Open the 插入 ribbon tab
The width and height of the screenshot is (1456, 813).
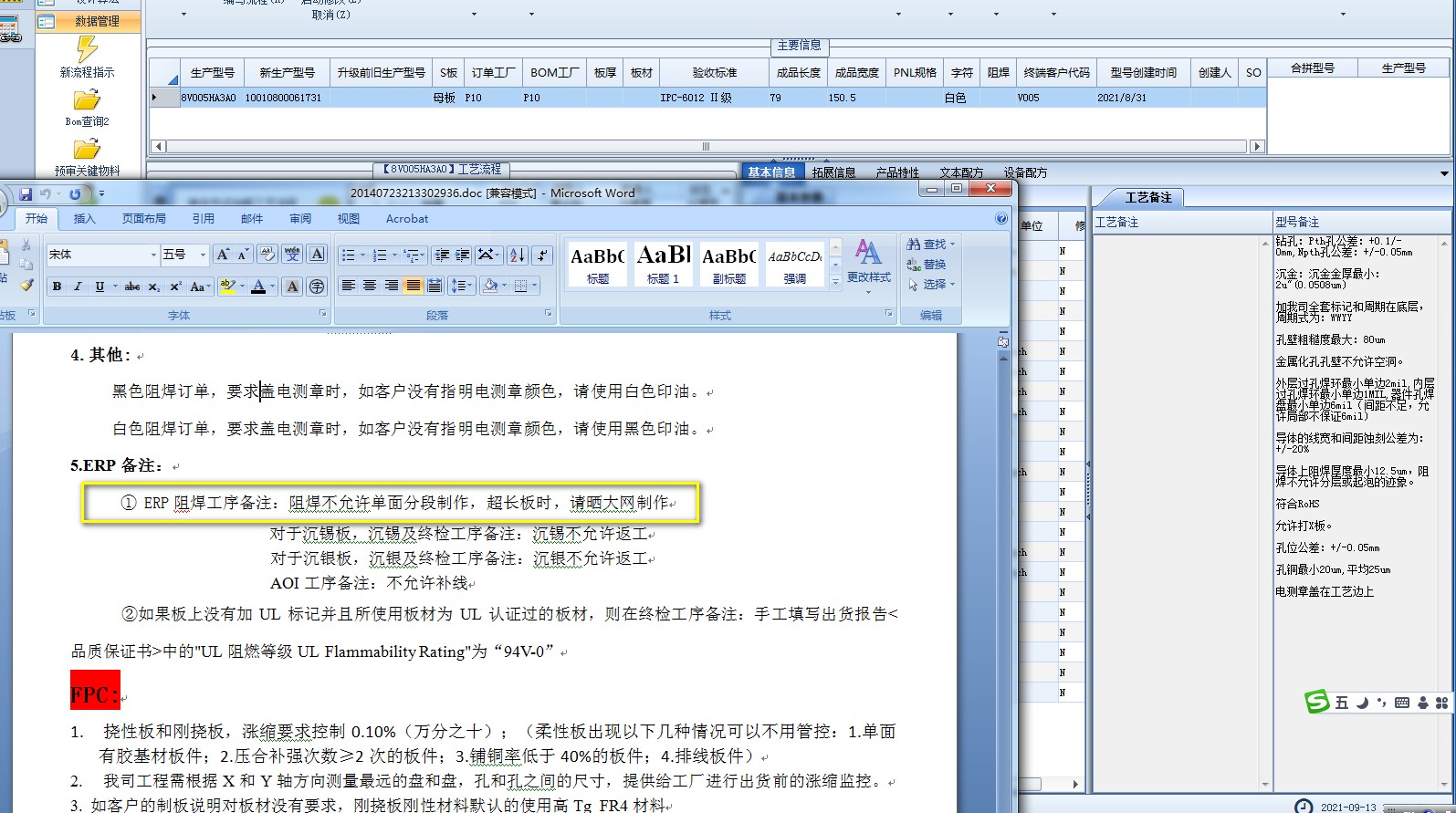point(85,218)
